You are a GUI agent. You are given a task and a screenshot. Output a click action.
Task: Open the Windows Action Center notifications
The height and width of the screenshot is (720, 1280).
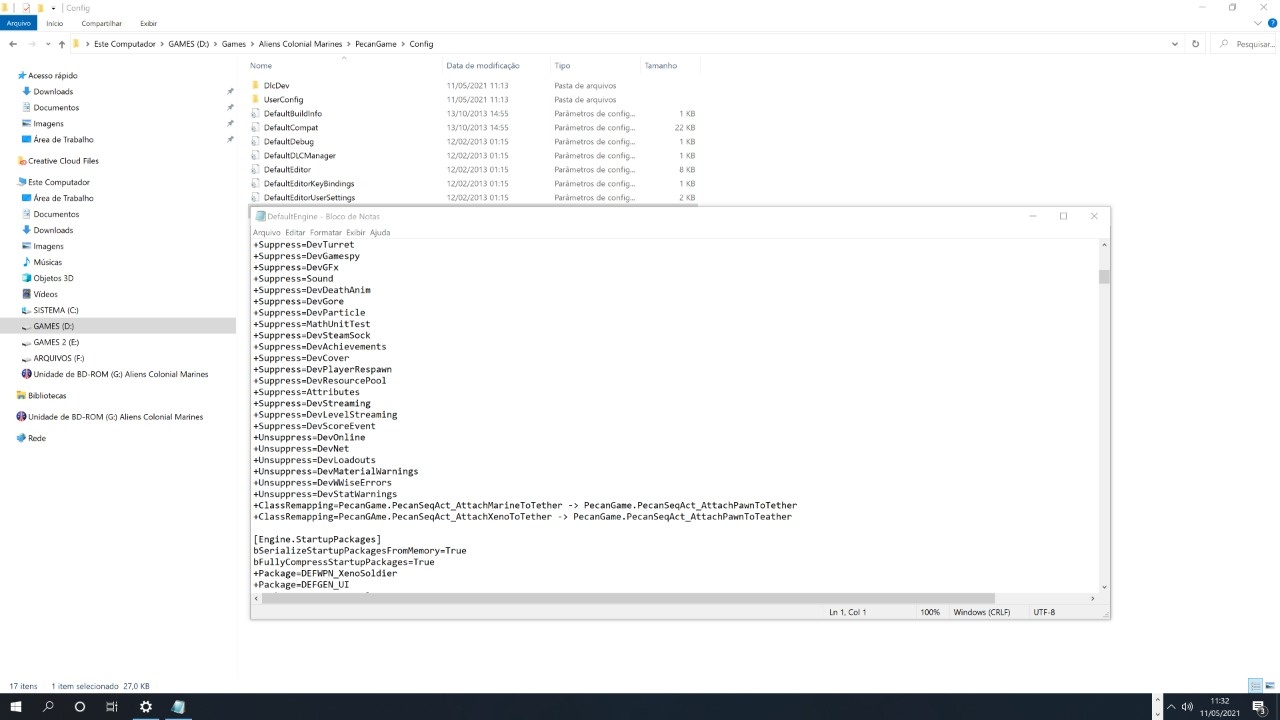(1259, 707)
